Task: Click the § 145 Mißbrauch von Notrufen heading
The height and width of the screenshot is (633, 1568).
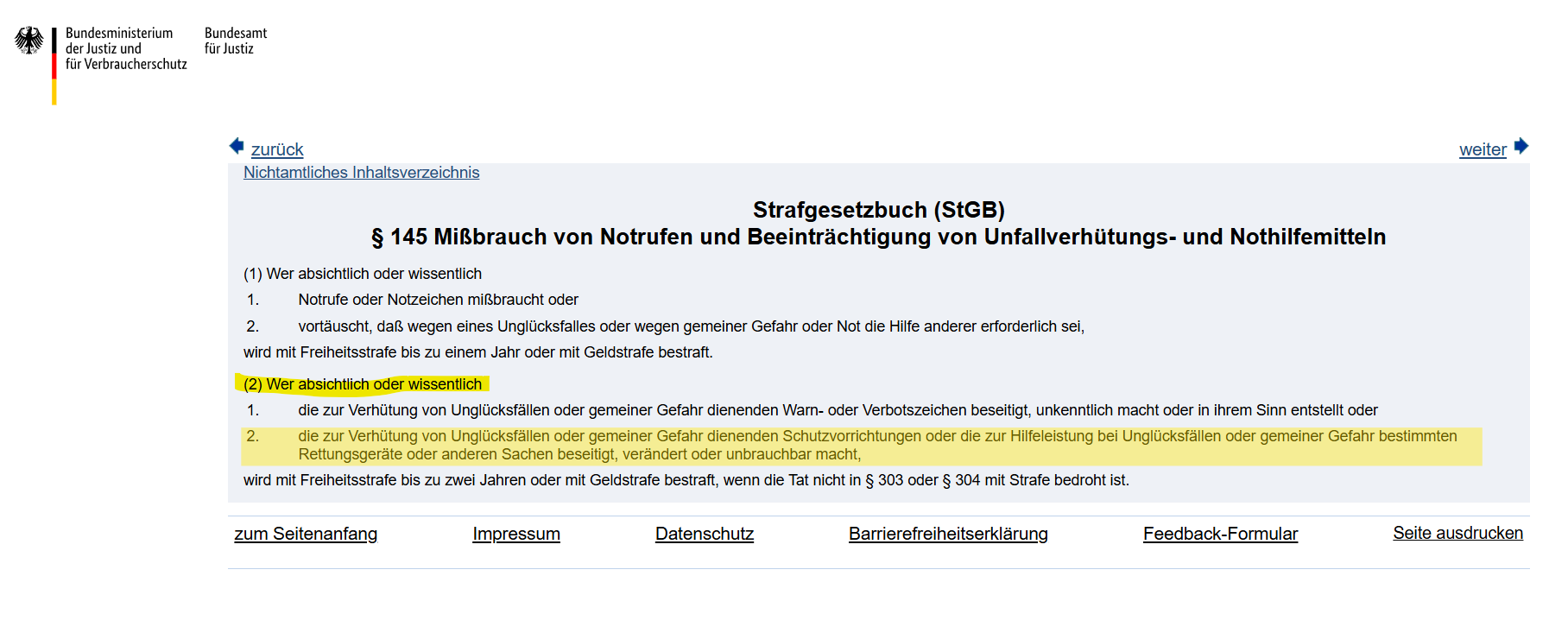Action: pyautogui.click(x=879, y=237)
